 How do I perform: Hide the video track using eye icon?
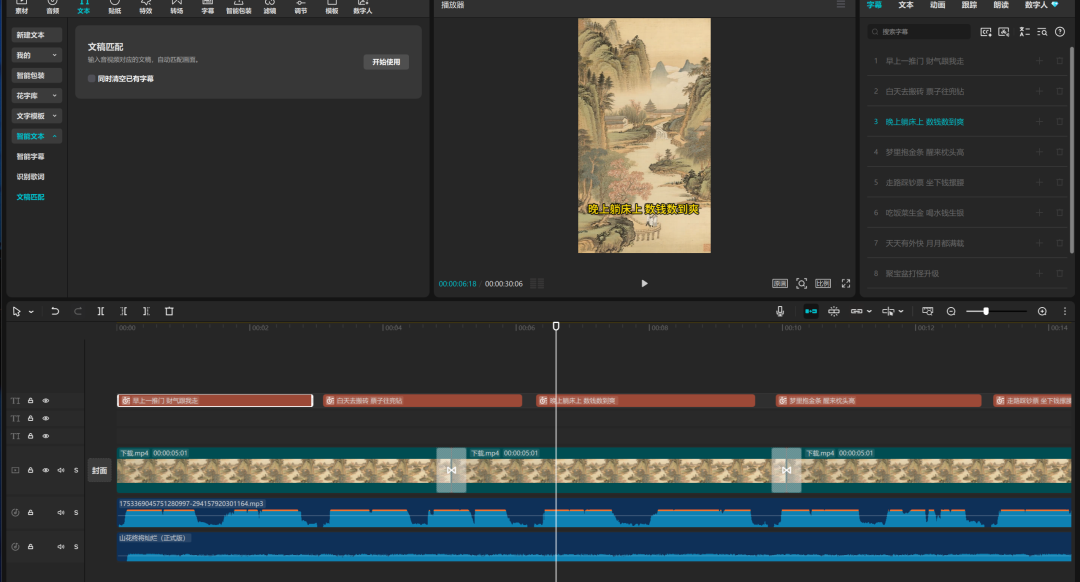46,470
